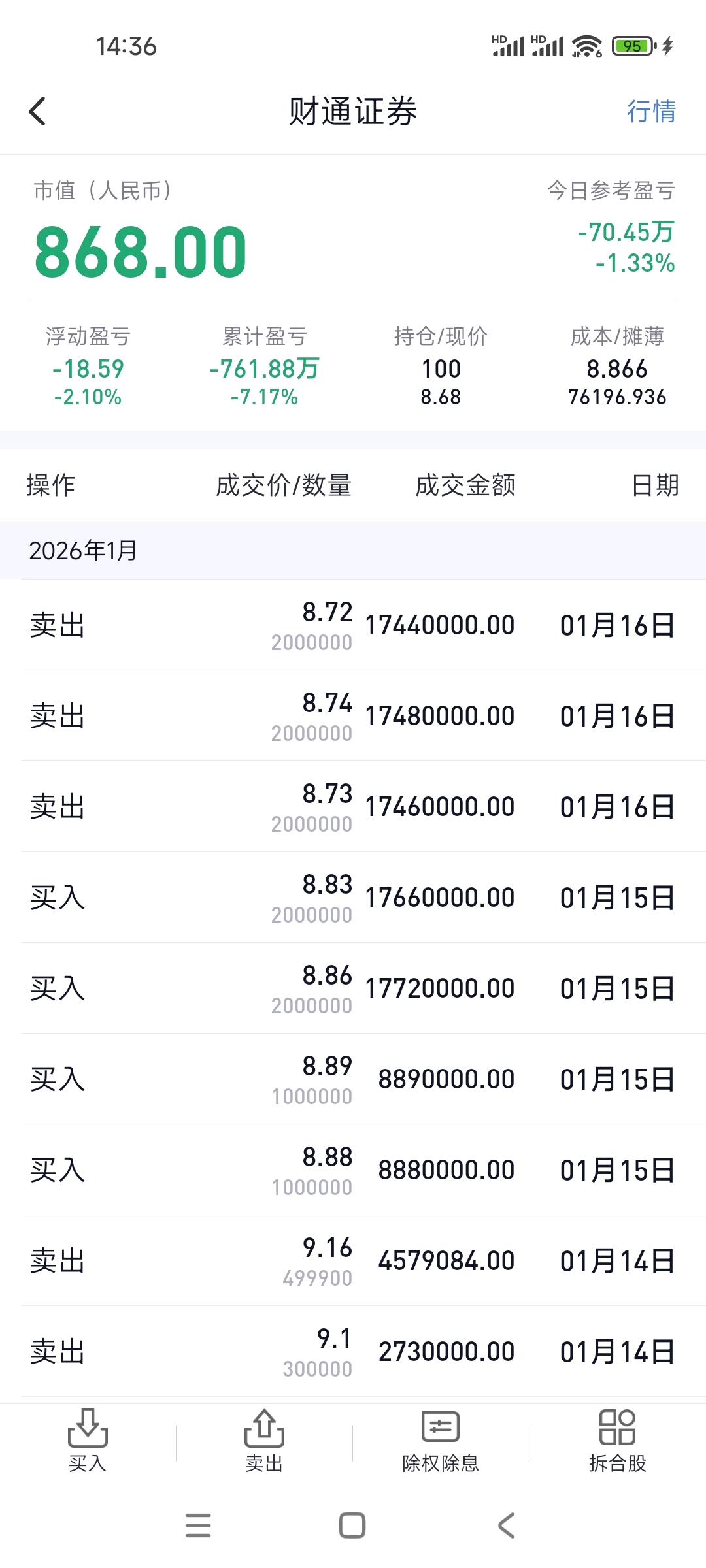Screen dimensions: 706x1568
Task: Tap the 今日参考盈亏 label
Action: click(x=611, y=191)
